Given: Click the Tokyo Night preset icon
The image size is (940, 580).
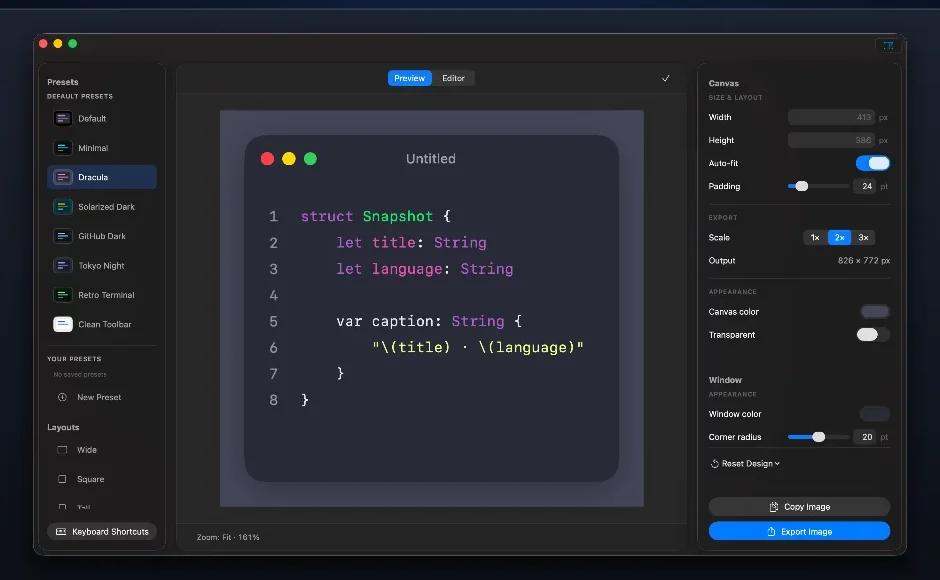Looking at the screenshot, I should tap(62, 265).
